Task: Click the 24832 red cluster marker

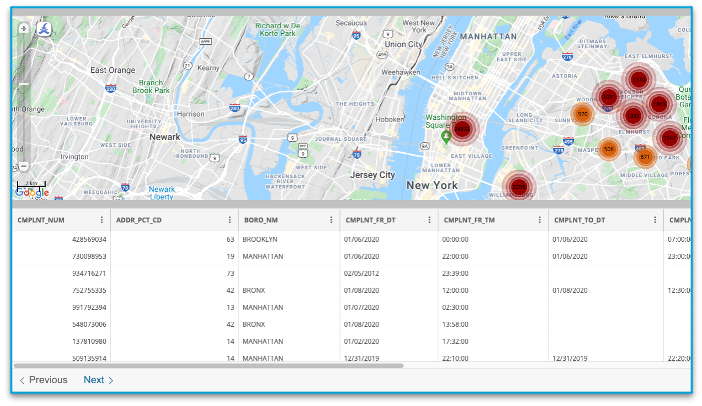Action: (462, 129)
